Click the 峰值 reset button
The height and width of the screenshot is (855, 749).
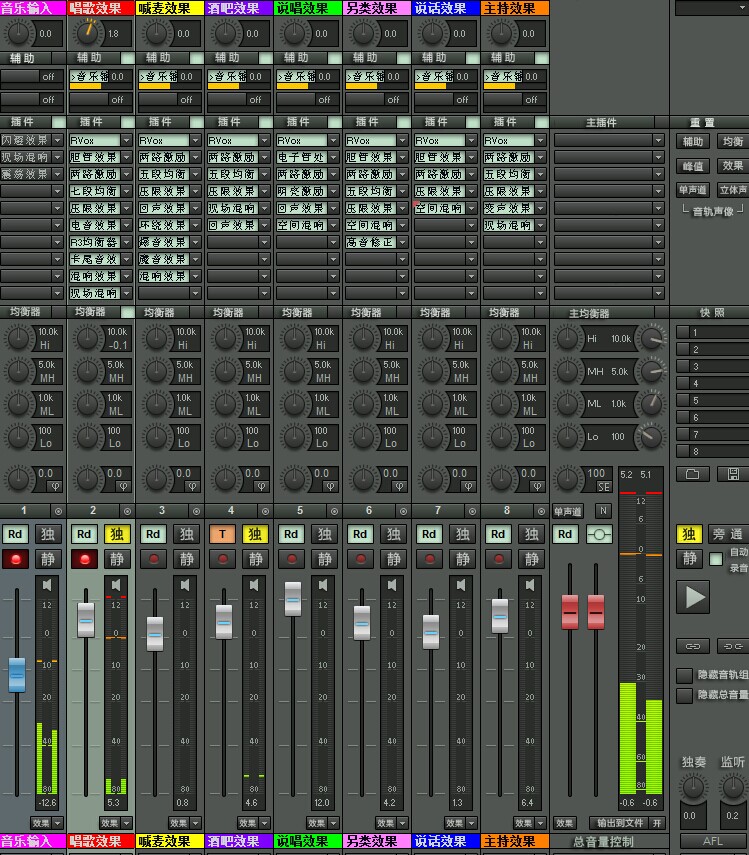tap(693, 166)
